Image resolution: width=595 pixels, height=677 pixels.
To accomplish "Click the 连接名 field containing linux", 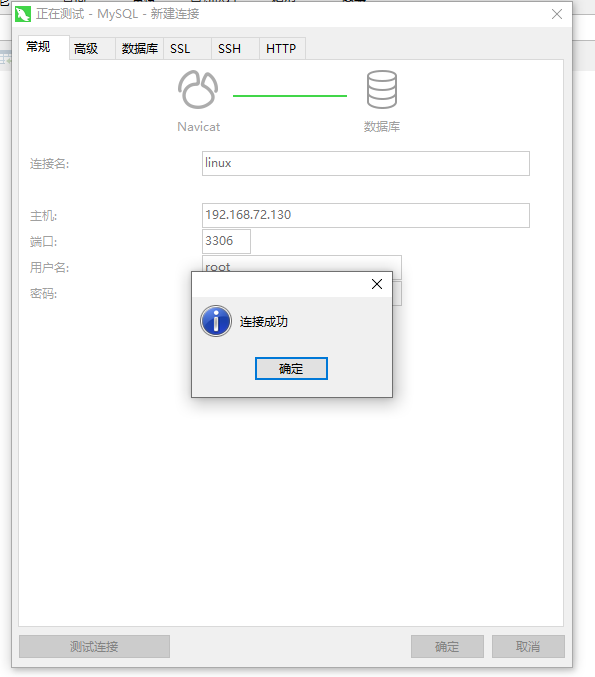I will (366, 163).
